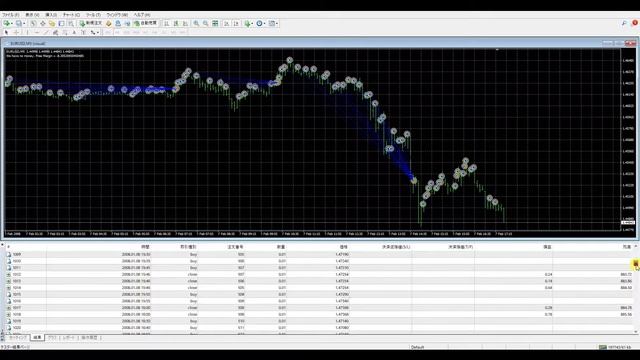Viewport: 640px width, 360px height.
Task: Toggle Market Watch panel visibility
Action: [x=32, y=23]
